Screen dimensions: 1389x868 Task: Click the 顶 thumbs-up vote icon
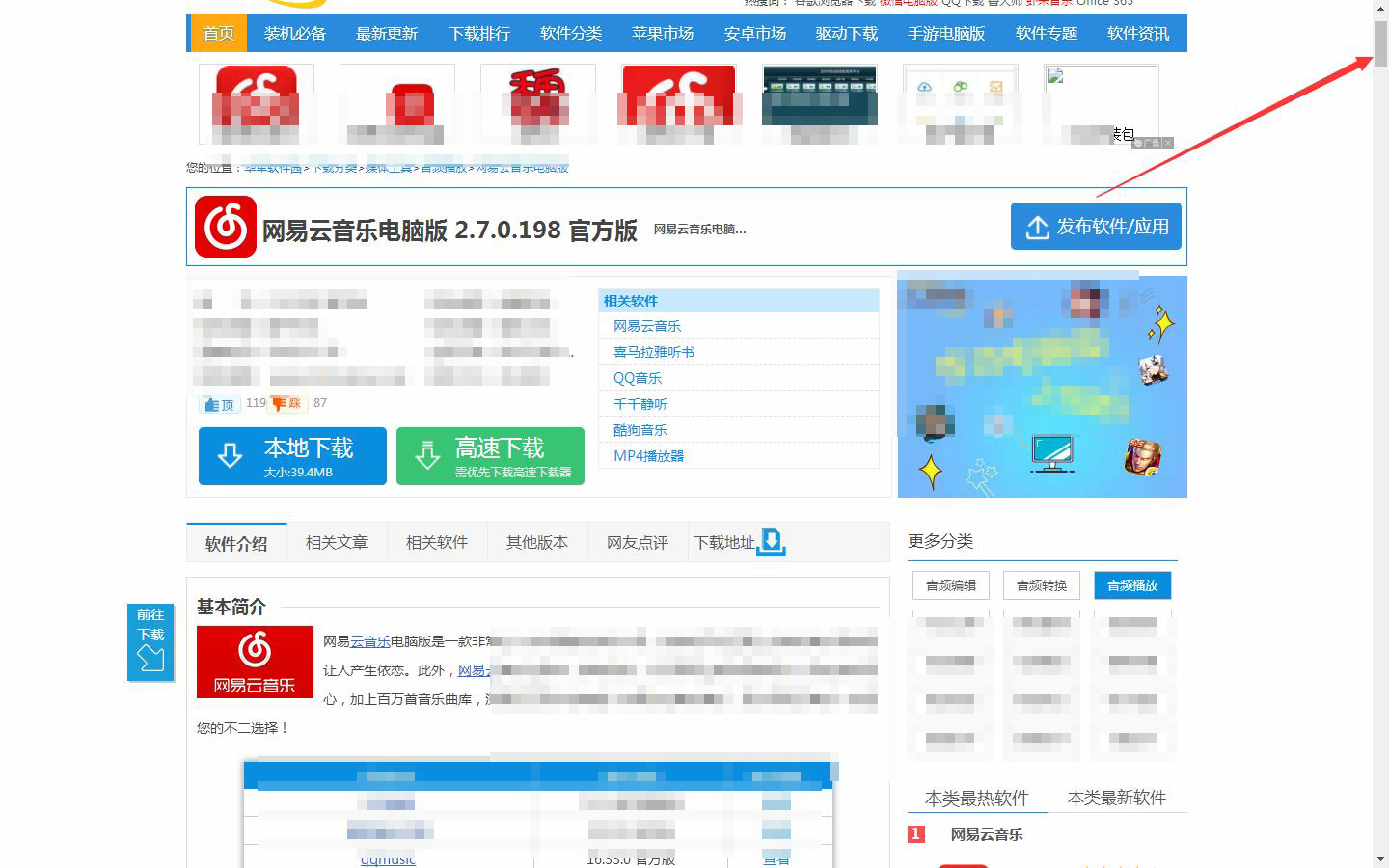[x=220, y=404]
